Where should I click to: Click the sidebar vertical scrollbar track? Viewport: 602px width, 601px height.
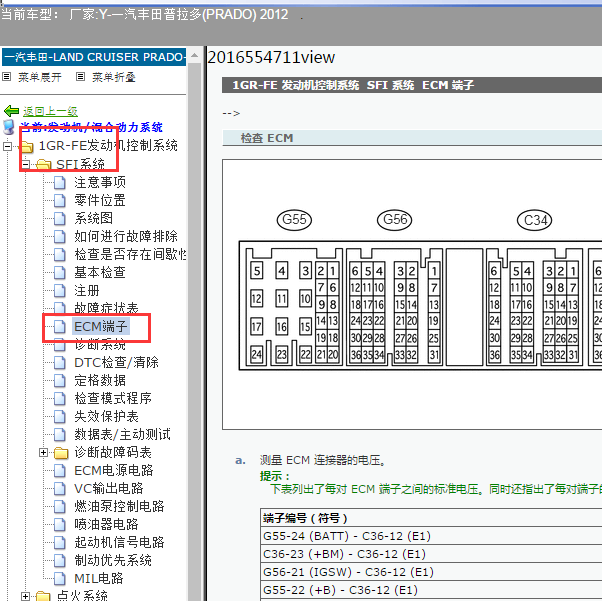[x=195, y=331]
